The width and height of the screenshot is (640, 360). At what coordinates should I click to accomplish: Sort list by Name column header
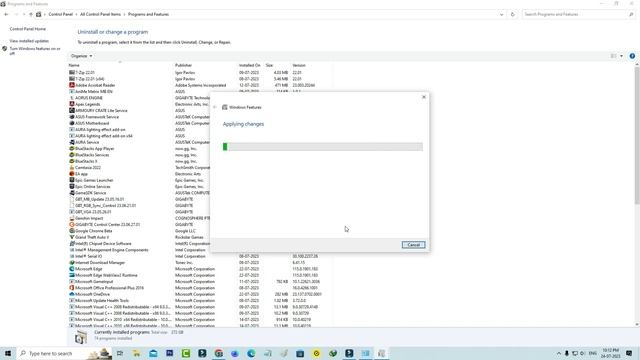pos(74,65)
